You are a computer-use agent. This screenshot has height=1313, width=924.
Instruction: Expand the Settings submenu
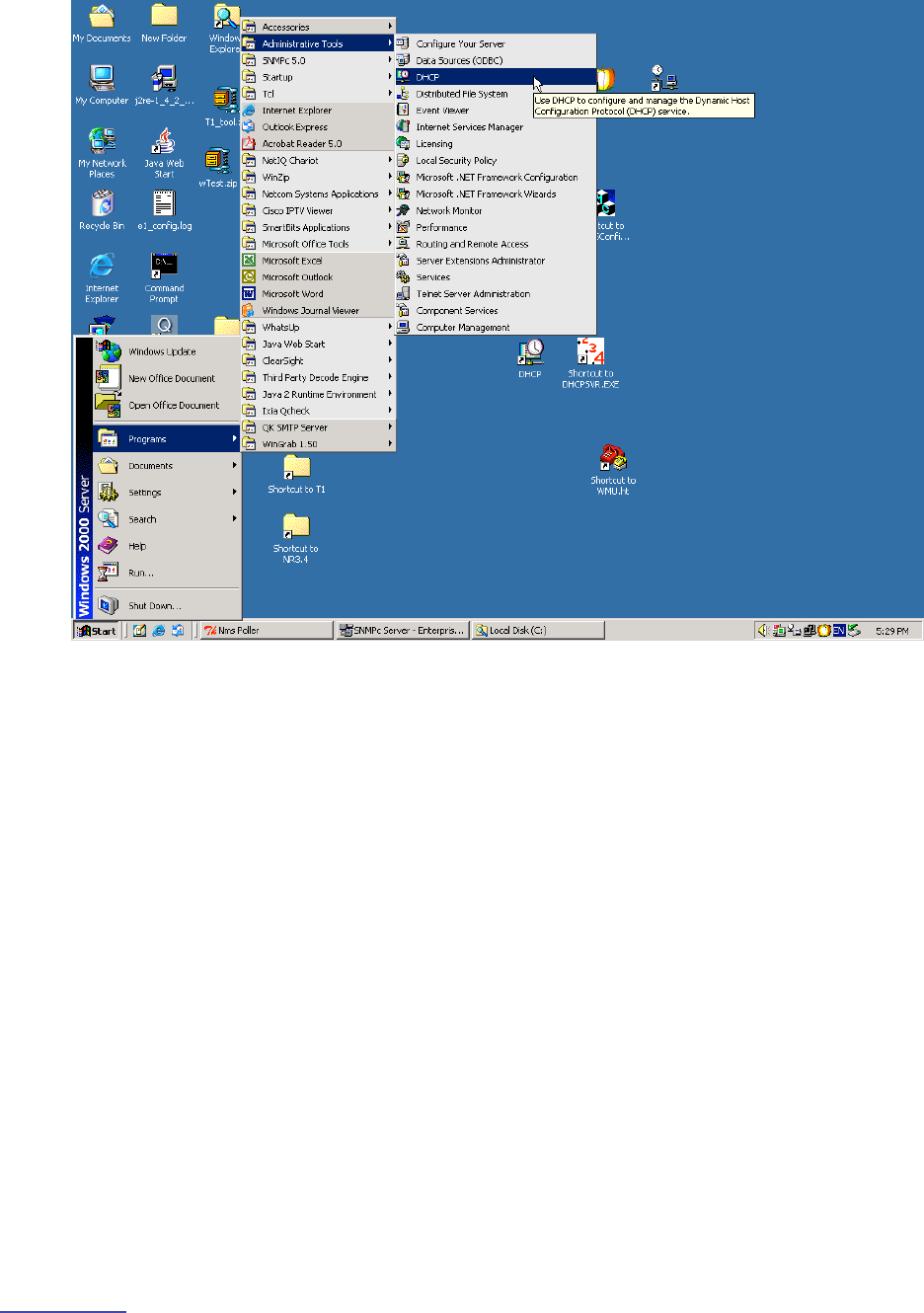[x=167, y=492]
